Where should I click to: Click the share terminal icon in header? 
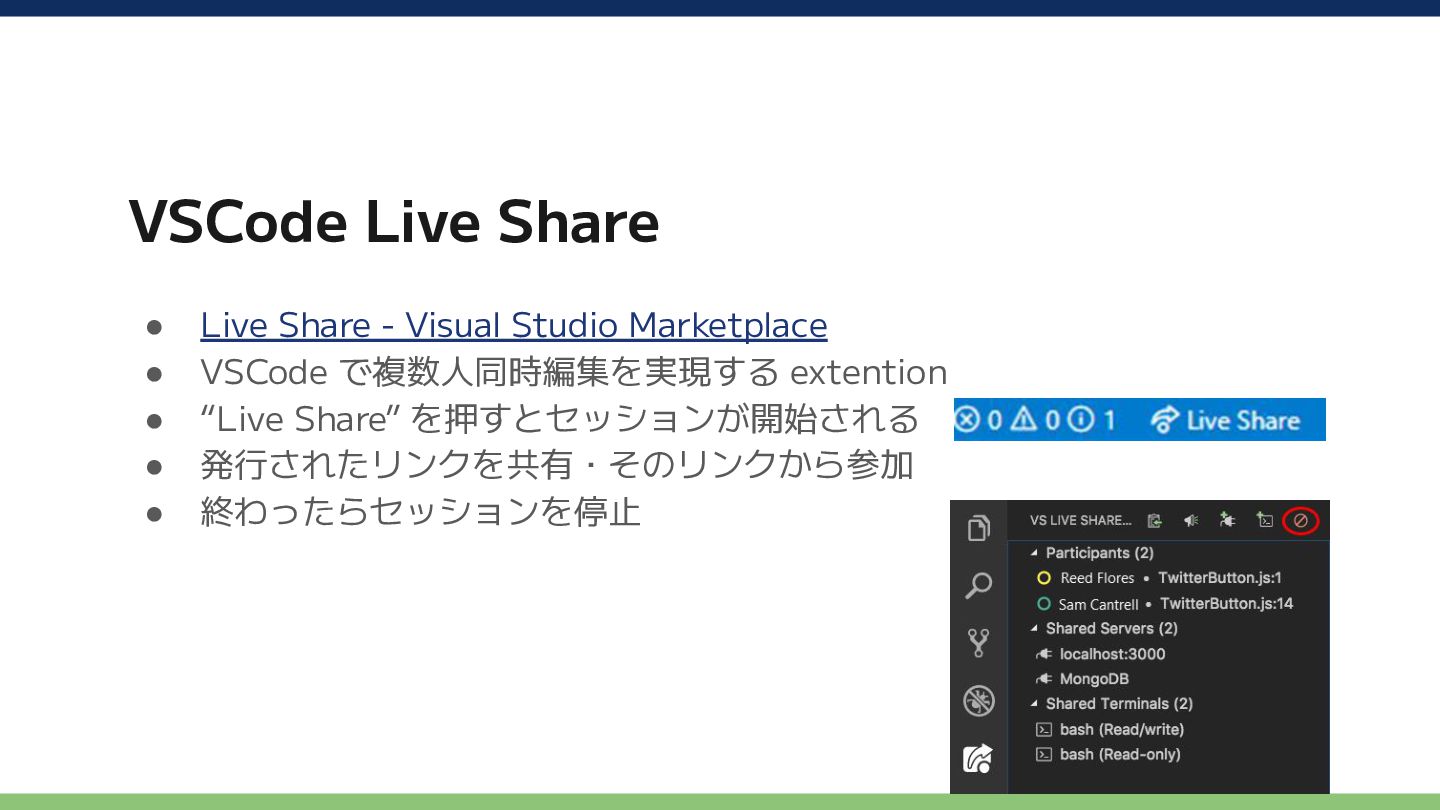coord(1265,521)
